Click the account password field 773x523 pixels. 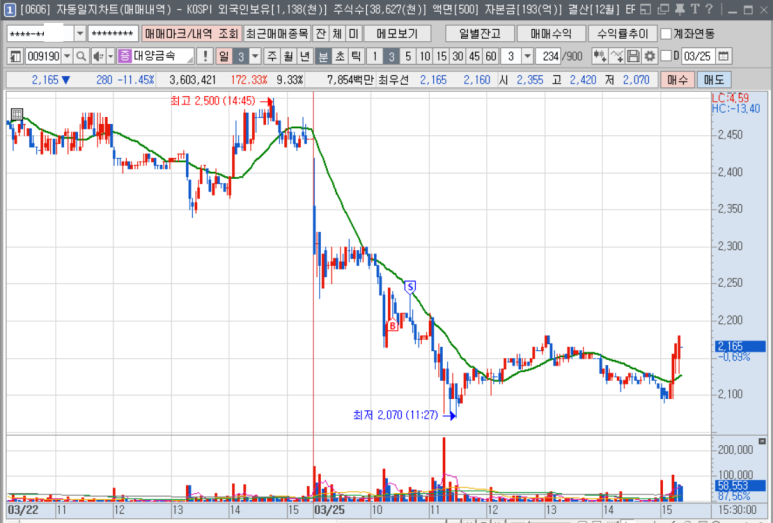click(113, 34)
